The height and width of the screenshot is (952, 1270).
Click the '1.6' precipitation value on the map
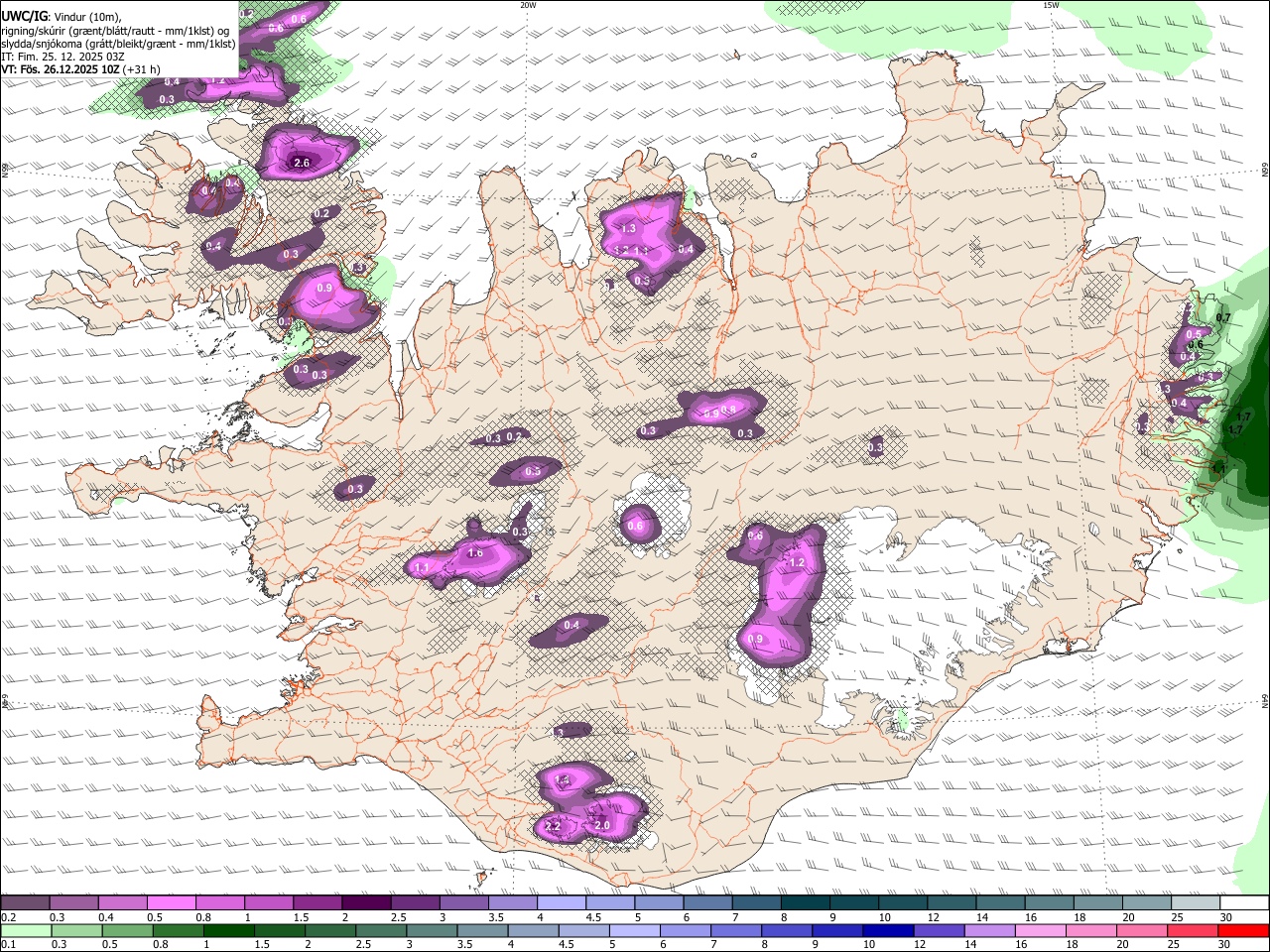tap(475, 553)
